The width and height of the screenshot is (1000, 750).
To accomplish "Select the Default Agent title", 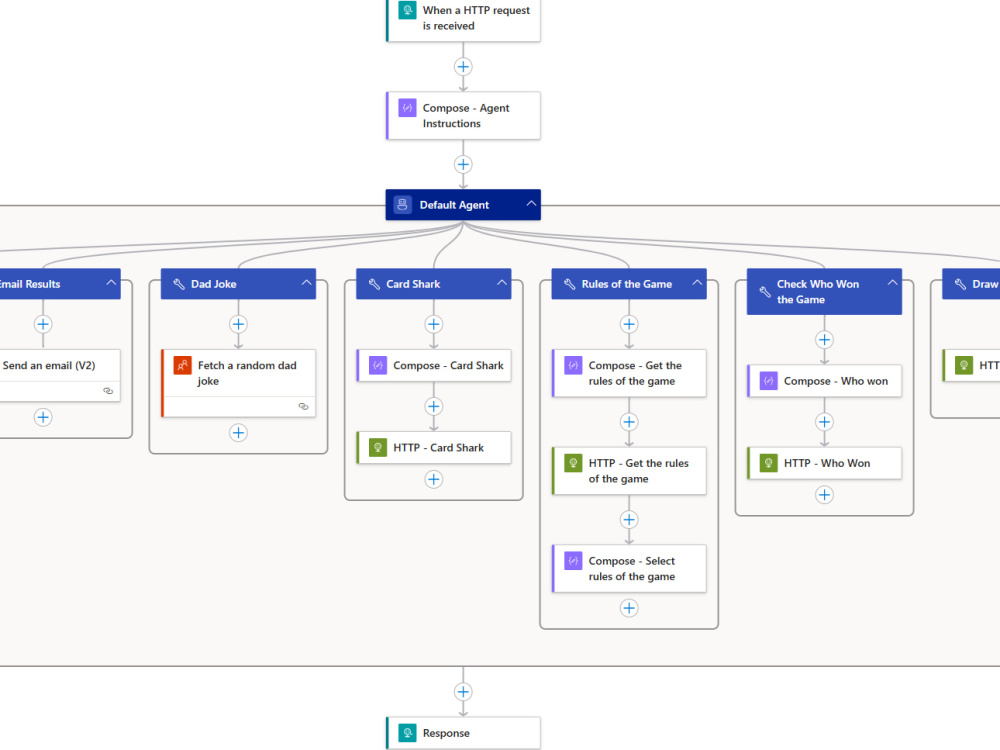I will (x=454, y=205).
